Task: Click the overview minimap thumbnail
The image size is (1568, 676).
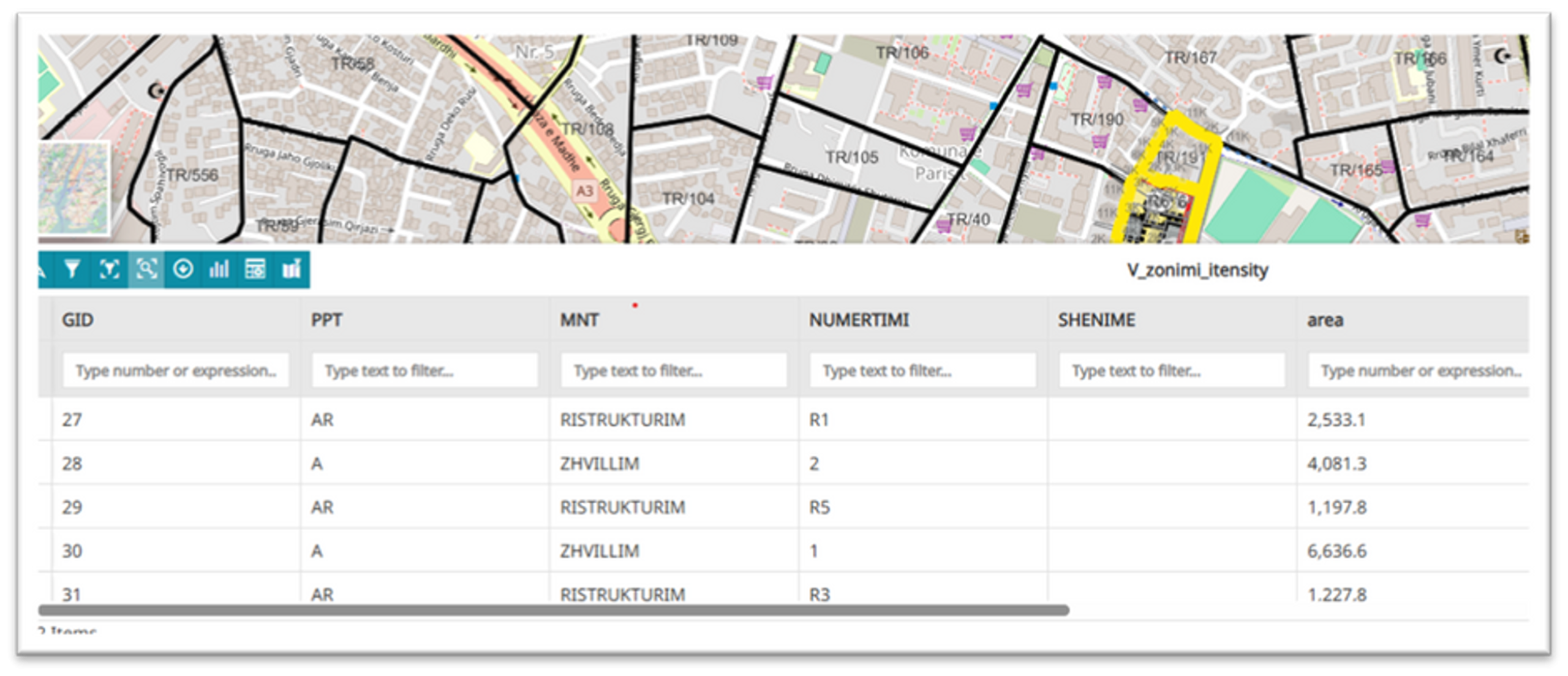Action: [73, 189]
